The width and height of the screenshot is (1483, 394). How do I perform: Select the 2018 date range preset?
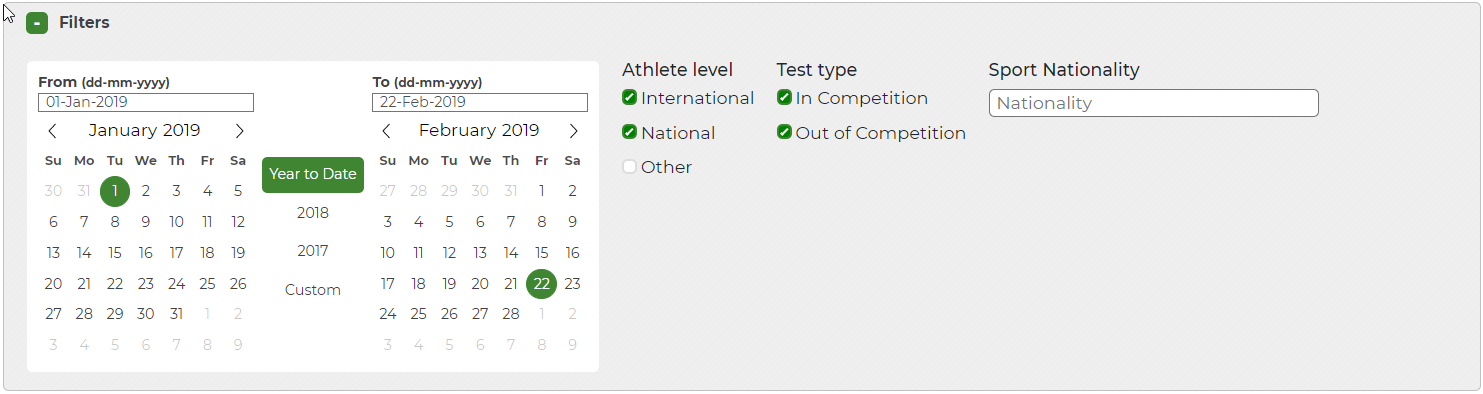click(313, 213)
